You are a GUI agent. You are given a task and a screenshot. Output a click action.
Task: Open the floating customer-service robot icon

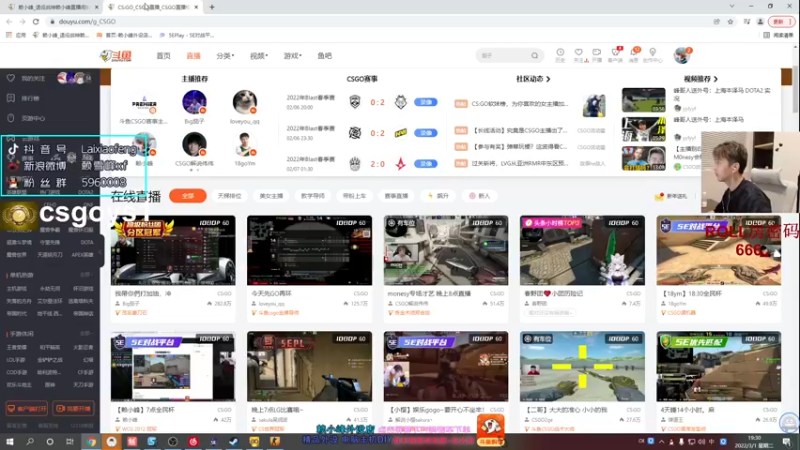click(789, 422)
